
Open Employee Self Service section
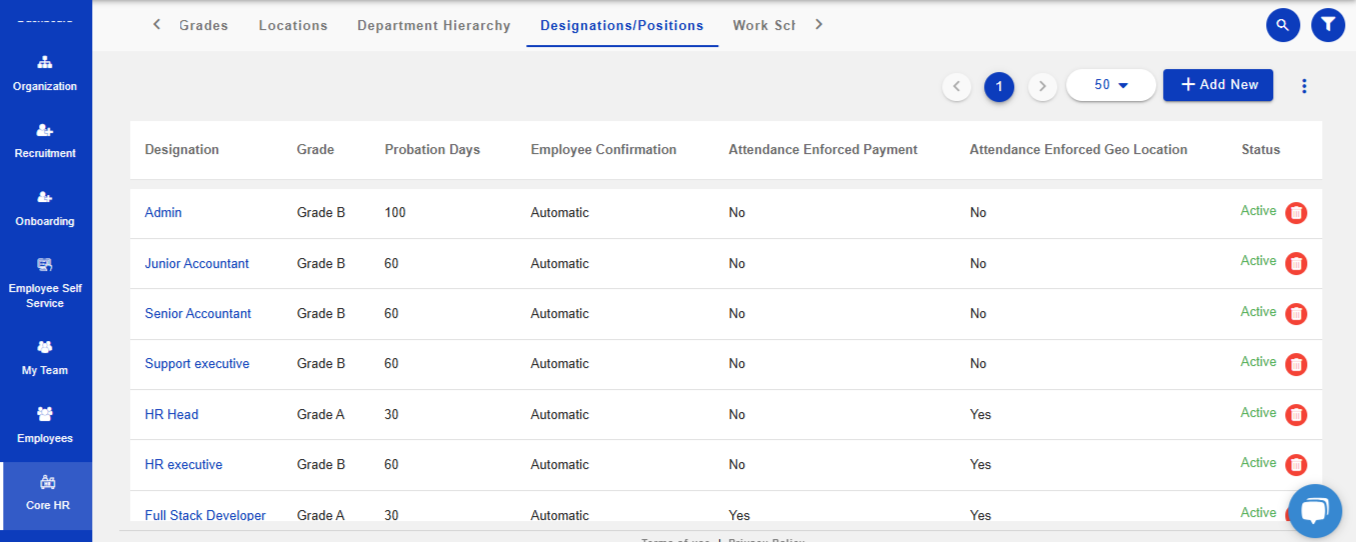coord(45,282)
